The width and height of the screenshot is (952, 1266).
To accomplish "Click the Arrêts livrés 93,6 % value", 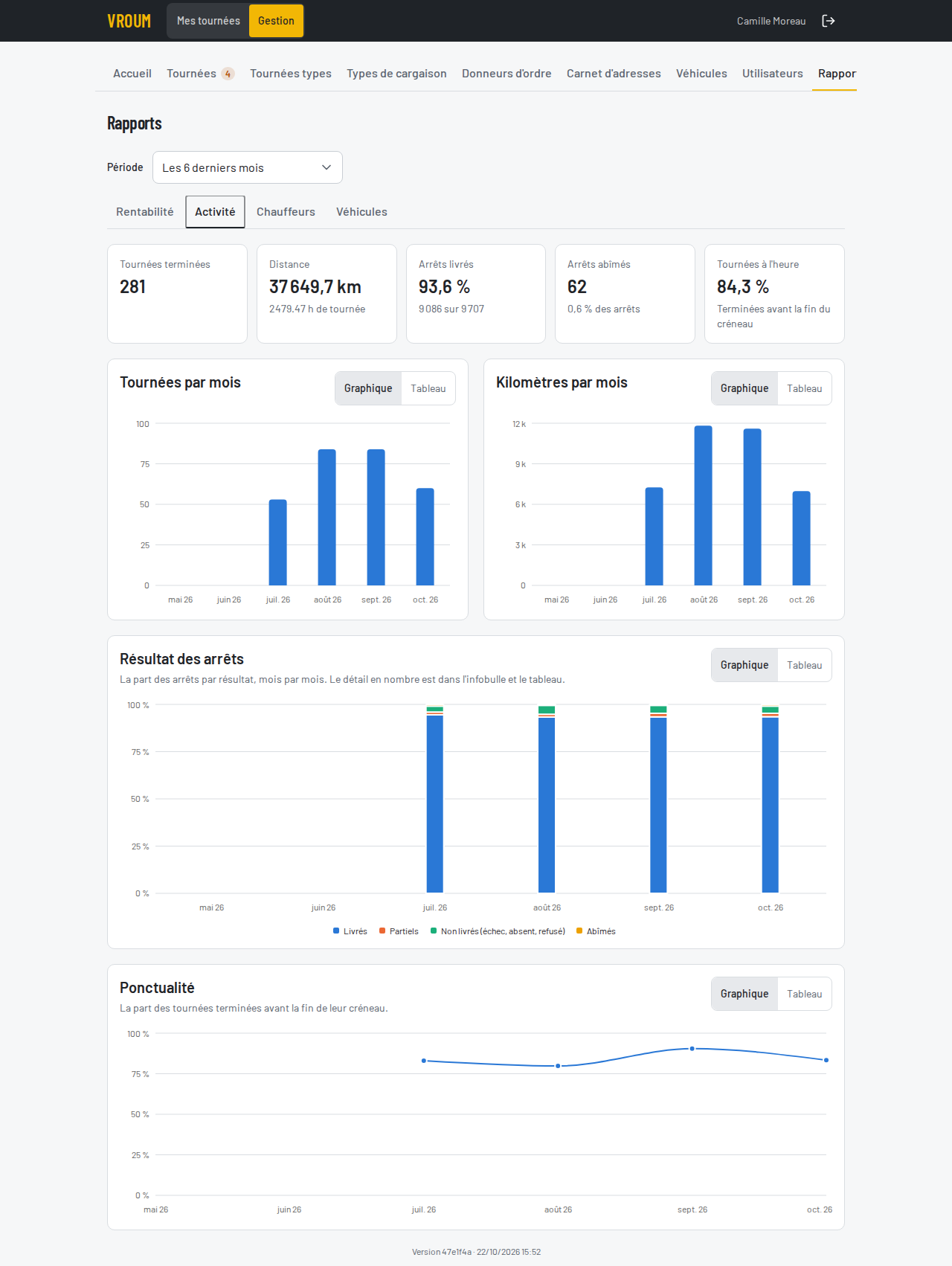I will click(x=444, y=287).
